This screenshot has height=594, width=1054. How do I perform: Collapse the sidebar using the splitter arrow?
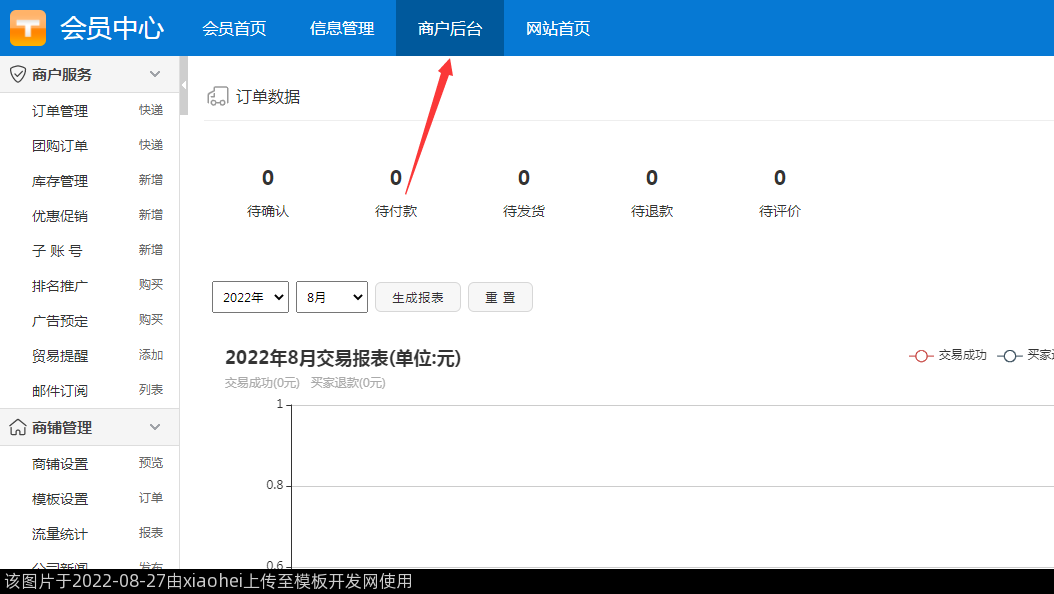coord(184,86)
